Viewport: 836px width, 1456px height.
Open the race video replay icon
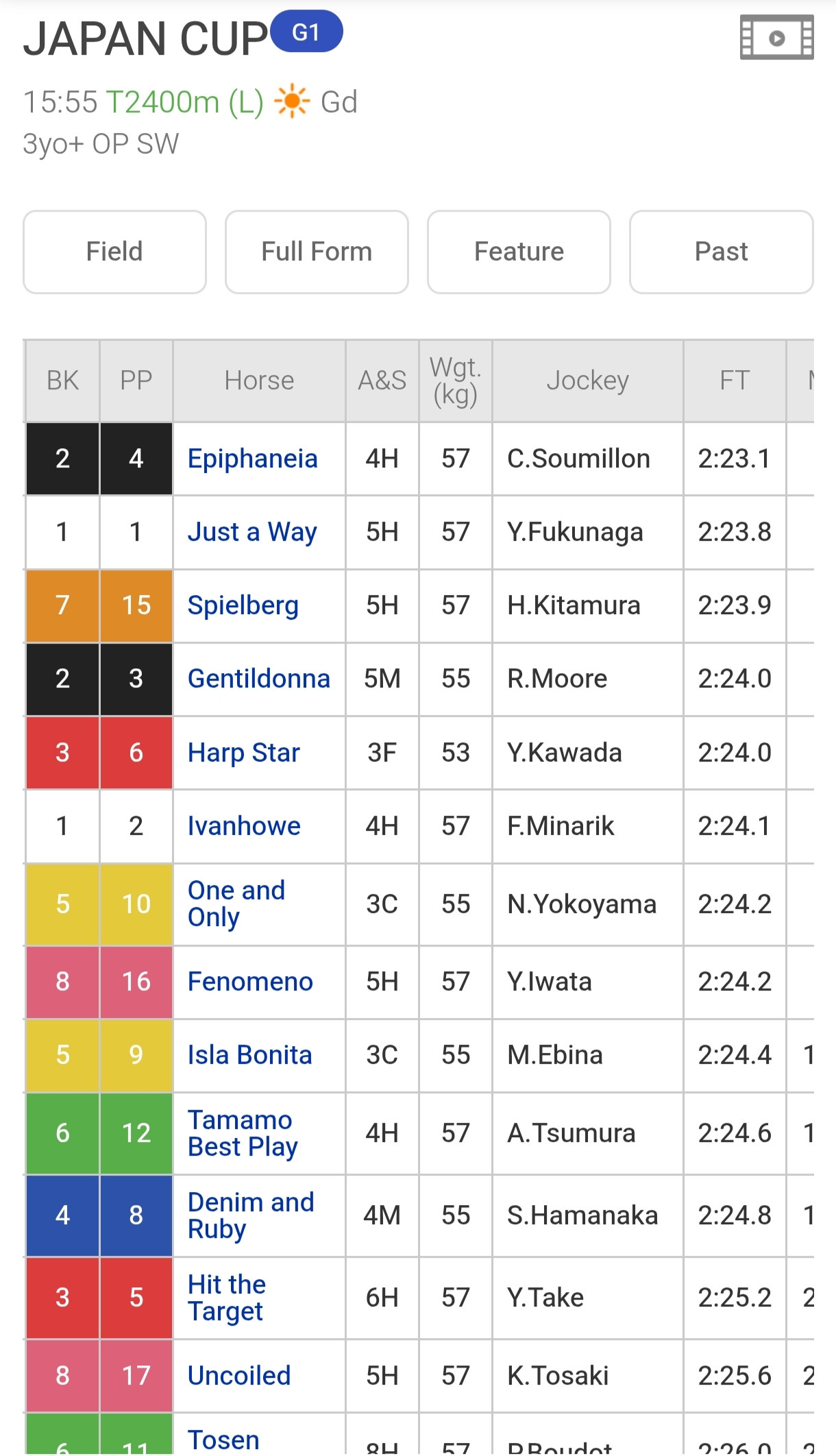click(776, 38)
